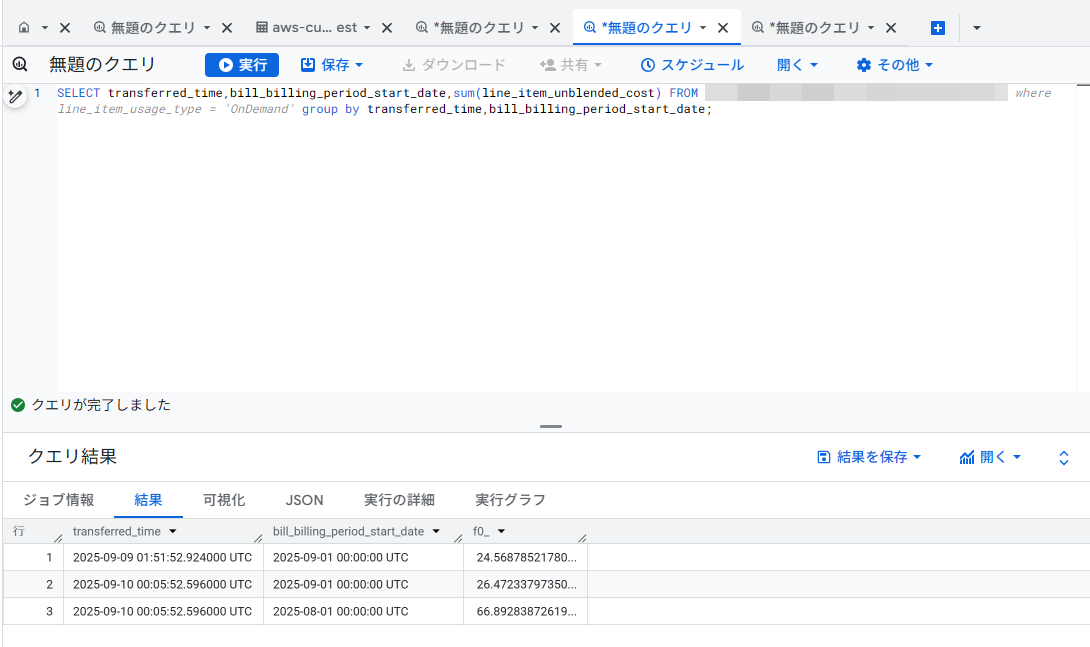This screenshot has width=1090, height=647.
Task: Switch to the ジョブ情報 tab
Action: [58, 500]
